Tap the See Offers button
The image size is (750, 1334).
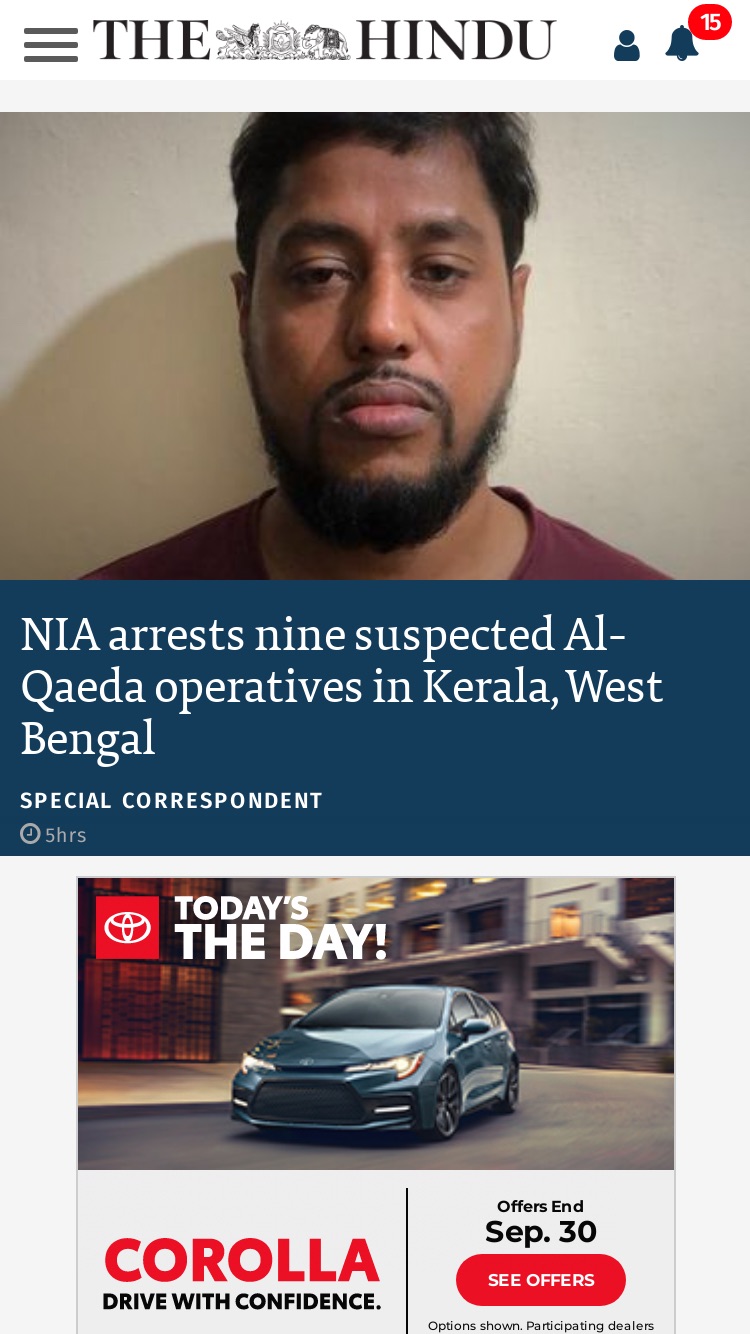tap(541, 1280)
